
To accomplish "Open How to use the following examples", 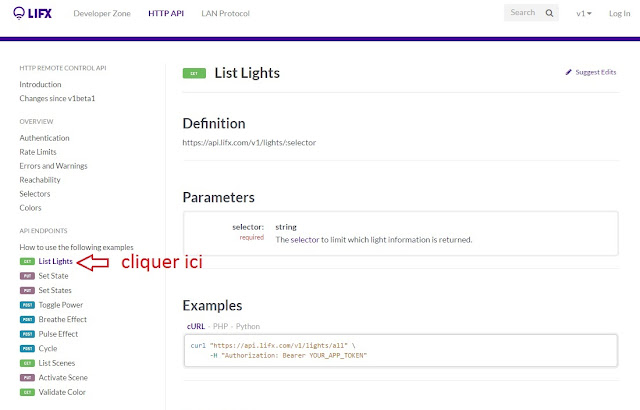I will (x=76, y=247).
